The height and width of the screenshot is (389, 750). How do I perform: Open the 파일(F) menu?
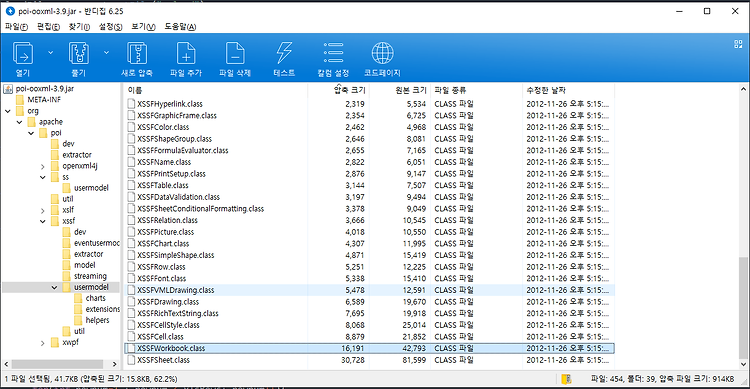coord(16,27)
